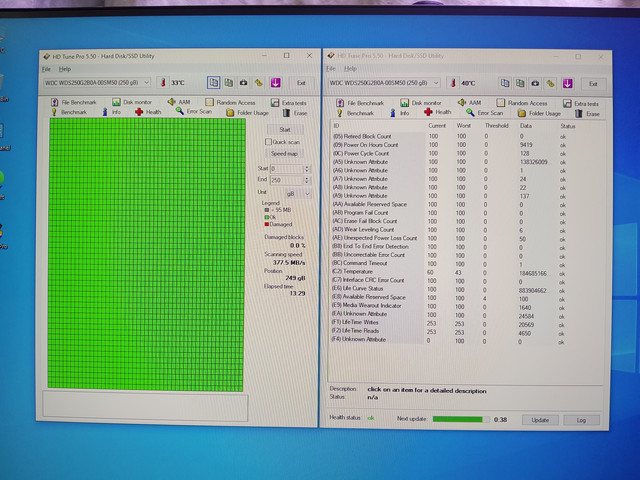Click into the Start position input field
This screenshot has height=480, width=640.
pos(287,169)
